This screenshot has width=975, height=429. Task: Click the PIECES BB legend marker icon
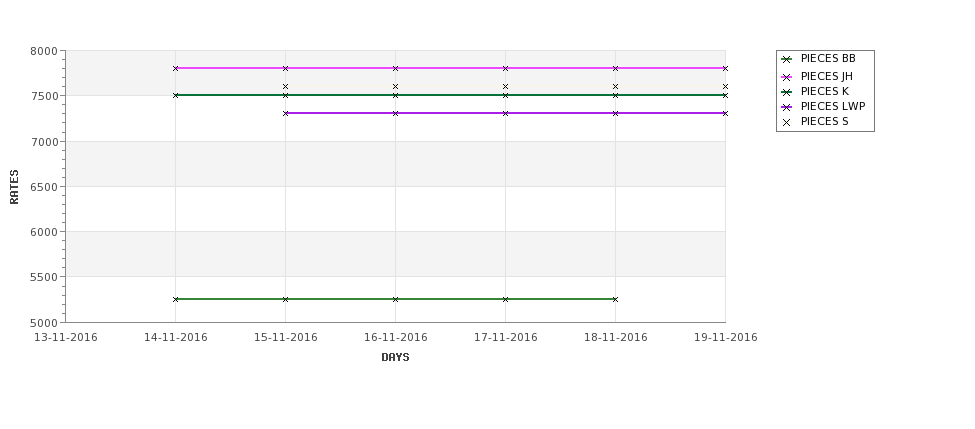click(x=787, y=60)
